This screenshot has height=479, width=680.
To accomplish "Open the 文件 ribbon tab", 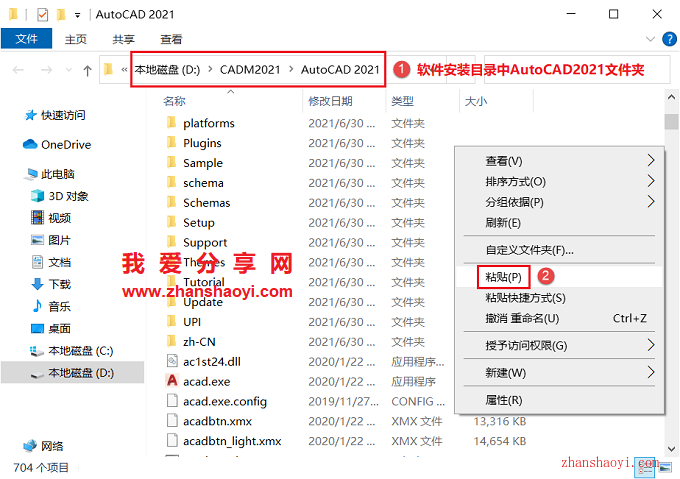I will coord(26,39).
